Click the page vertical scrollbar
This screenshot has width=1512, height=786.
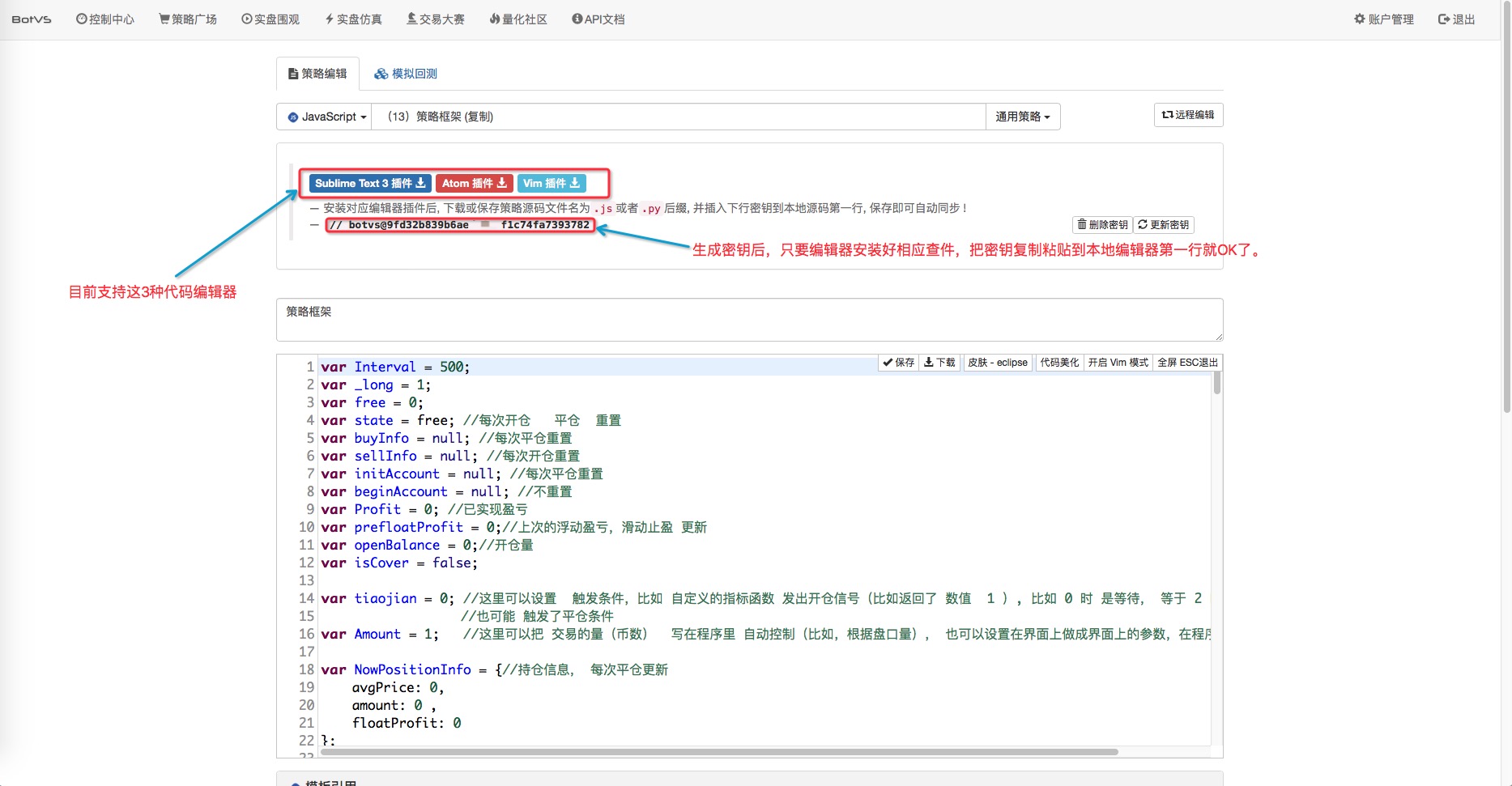click(1506, 206)
